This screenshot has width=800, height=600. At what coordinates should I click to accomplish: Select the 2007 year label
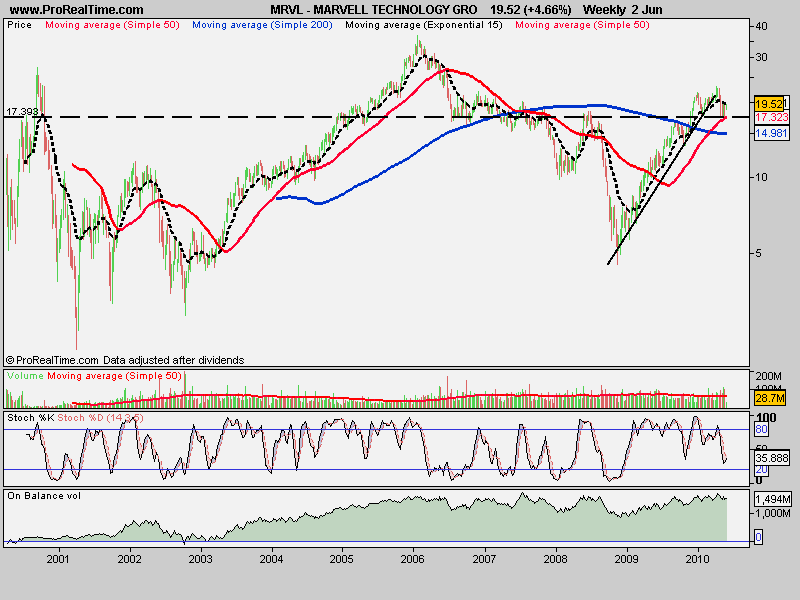point(484,559)
